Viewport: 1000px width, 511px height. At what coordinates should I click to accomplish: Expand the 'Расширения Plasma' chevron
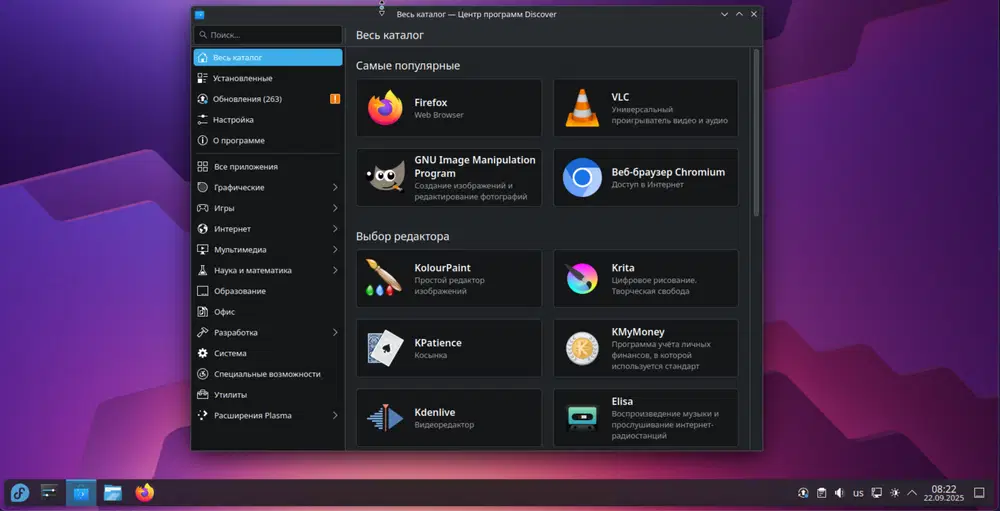[335, 415]
